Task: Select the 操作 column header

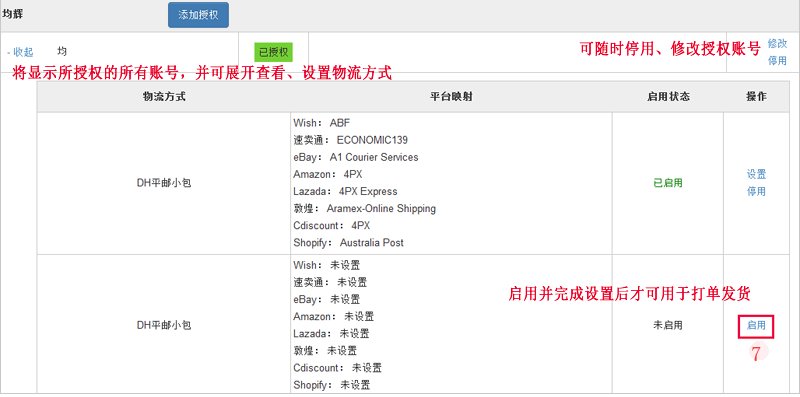Action: click(756, 97)
